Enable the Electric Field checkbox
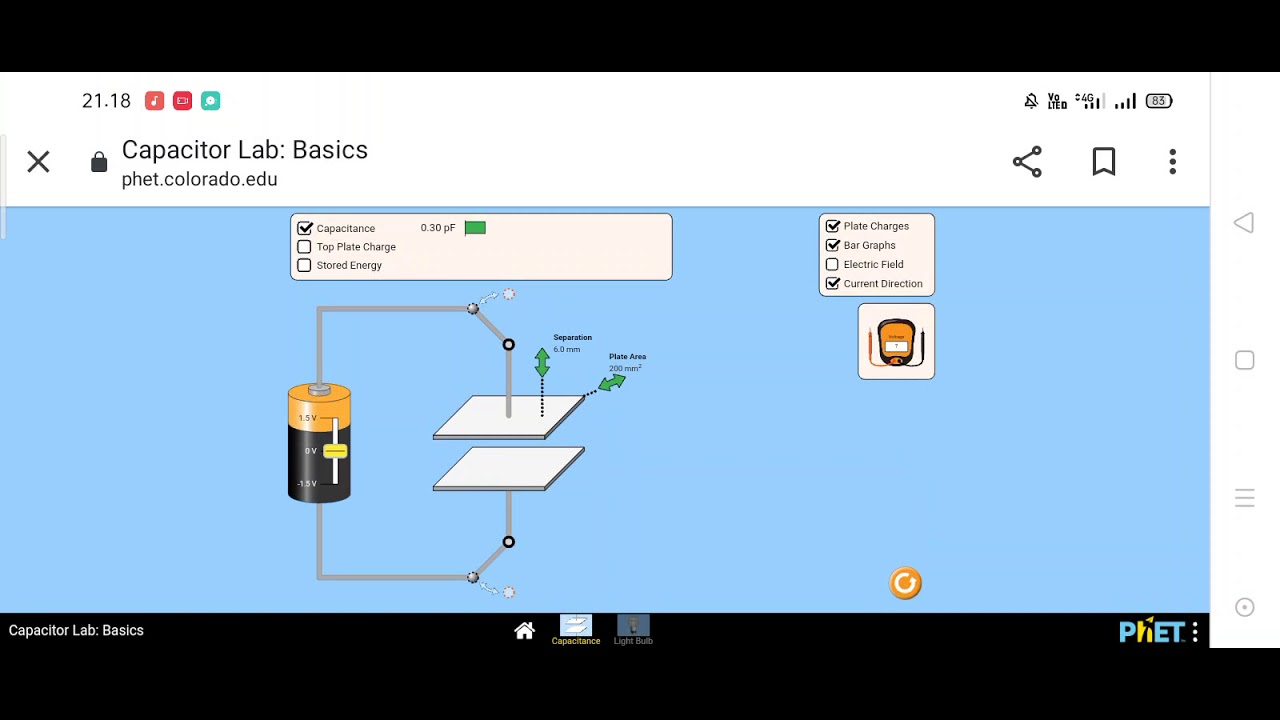This screenshot has width=1280, height=720. [832, 264]
